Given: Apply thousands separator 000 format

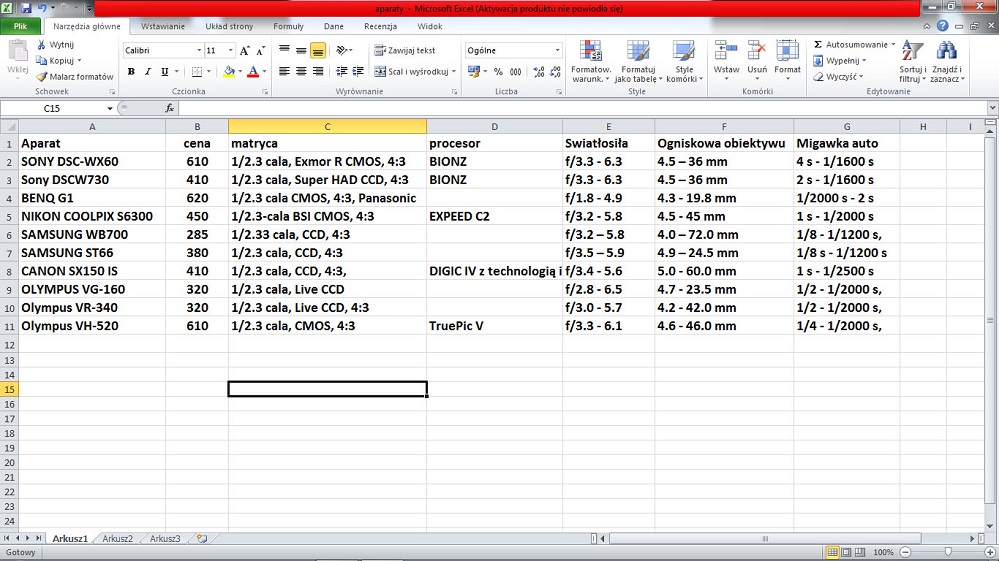Looking at the screenshot, I should click(515, 71).
